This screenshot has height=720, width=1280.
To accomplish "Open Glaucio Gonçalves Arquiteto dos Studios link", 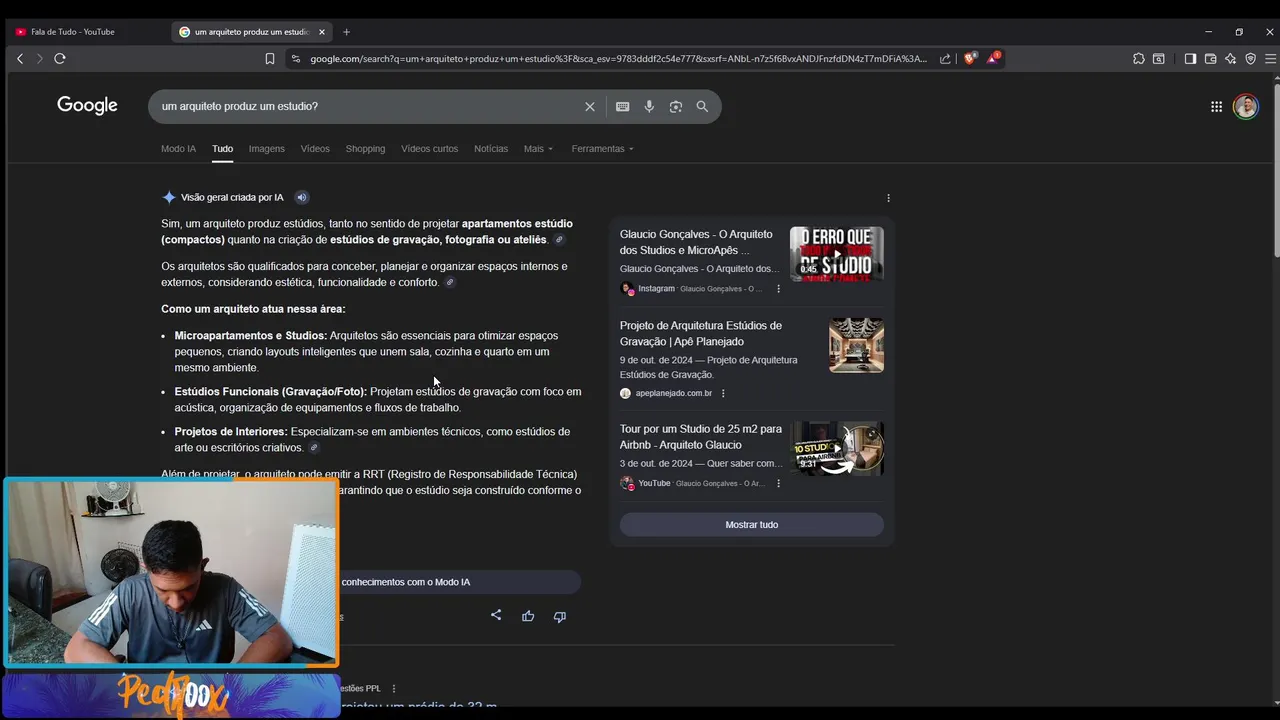I will (x=696, y=242).
